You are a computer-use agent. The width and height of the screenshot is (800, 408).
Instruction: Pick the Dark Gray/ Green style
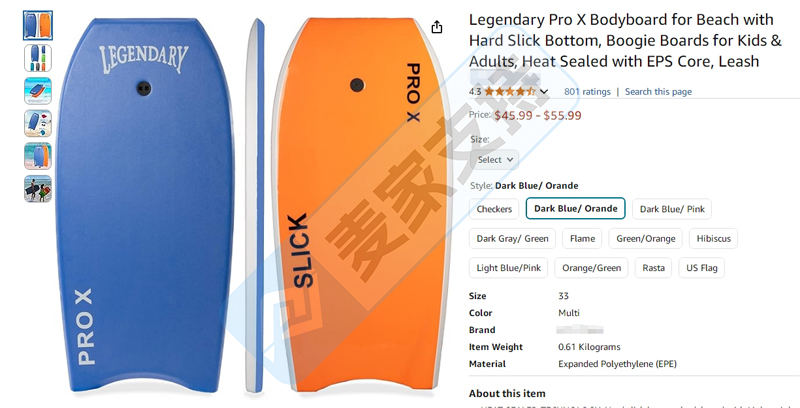click(512, 238)
